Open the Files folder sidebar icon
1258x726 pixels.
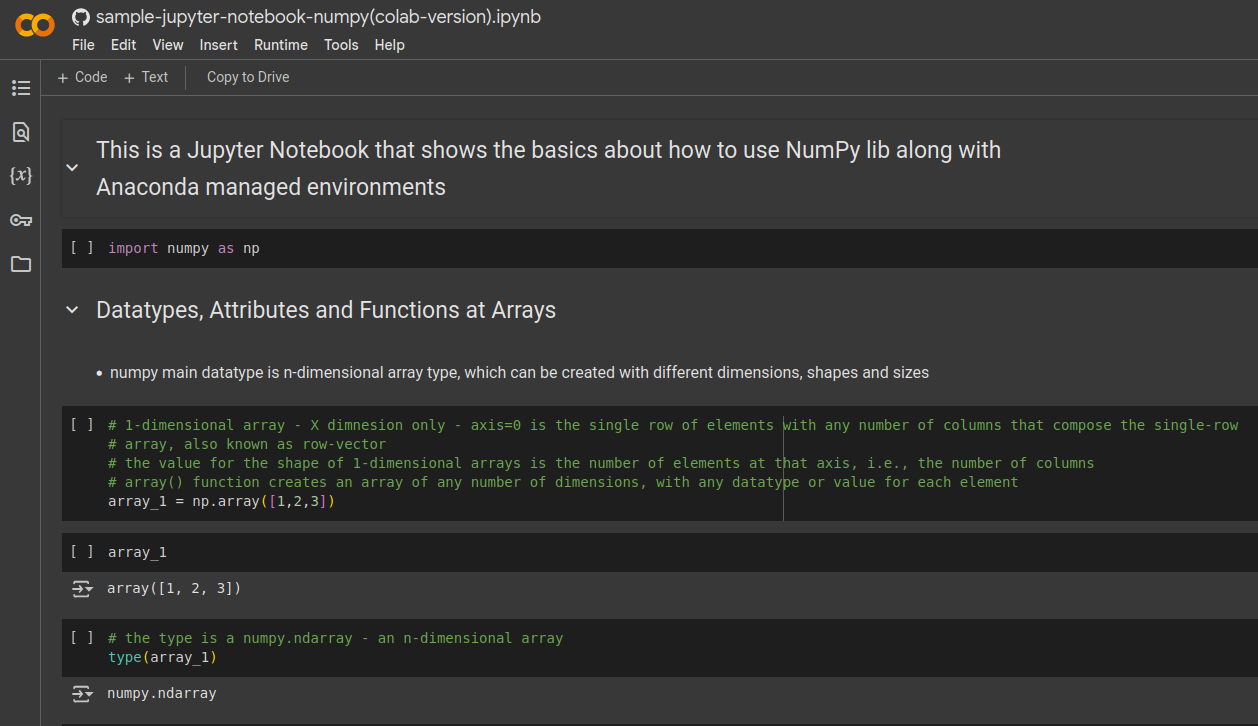(x=21, y=264)
